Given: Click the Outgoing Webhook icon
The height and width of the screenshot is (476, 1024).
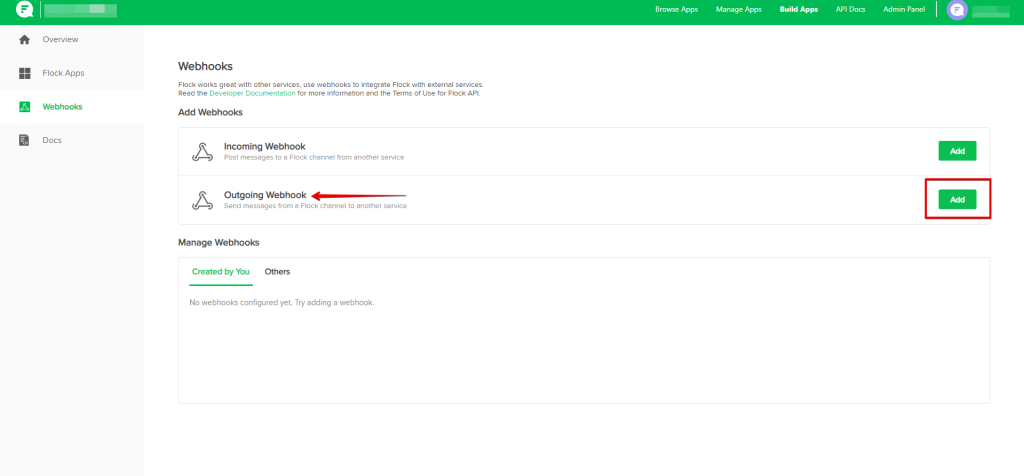Looking at the screenshot, I should point(202,200).
